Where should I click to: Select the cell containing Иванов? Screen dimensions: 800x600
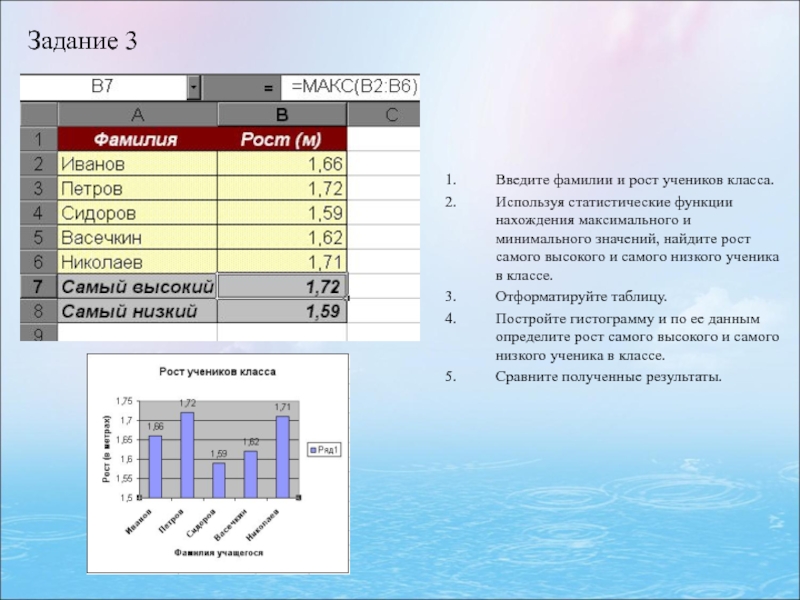(138, 163)
